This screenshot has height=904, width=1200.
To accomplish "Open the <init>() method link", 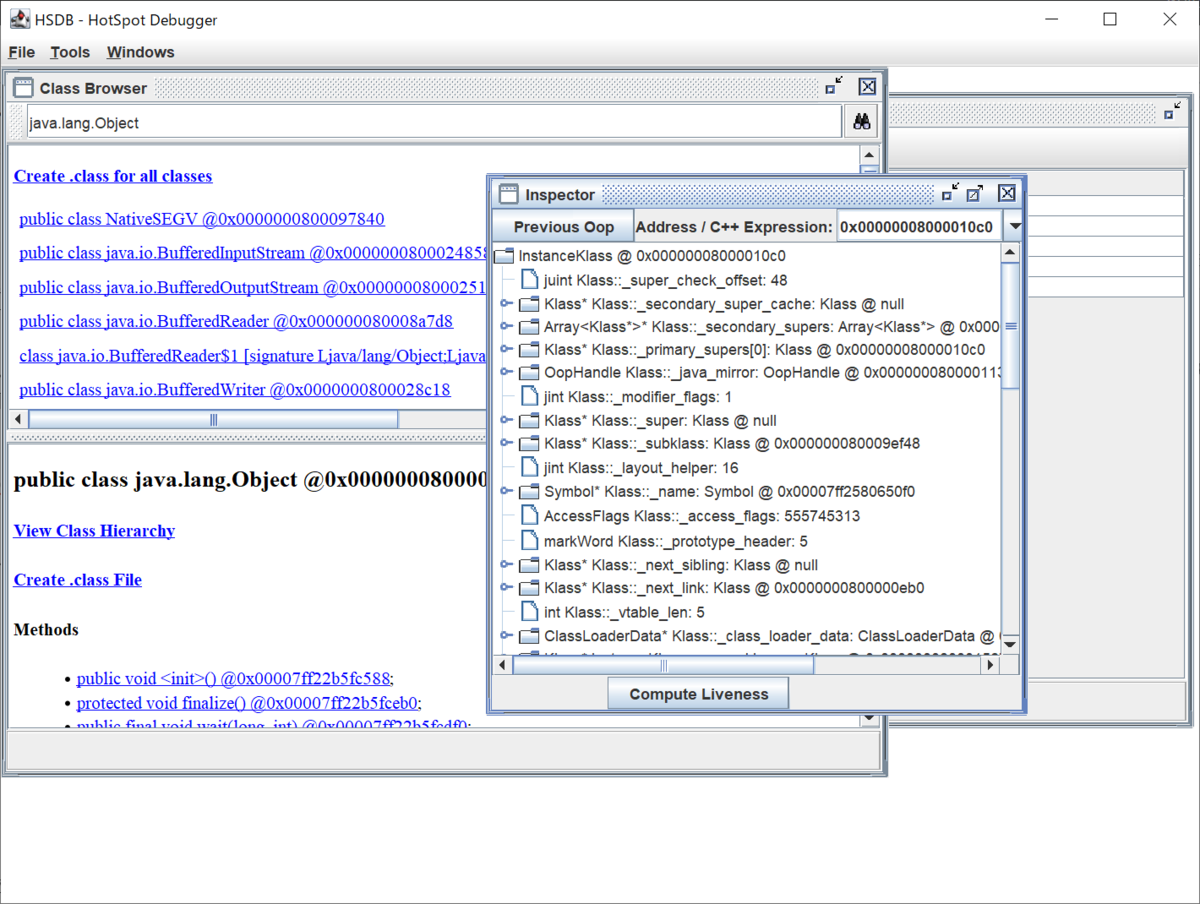I will coord(234,677).
